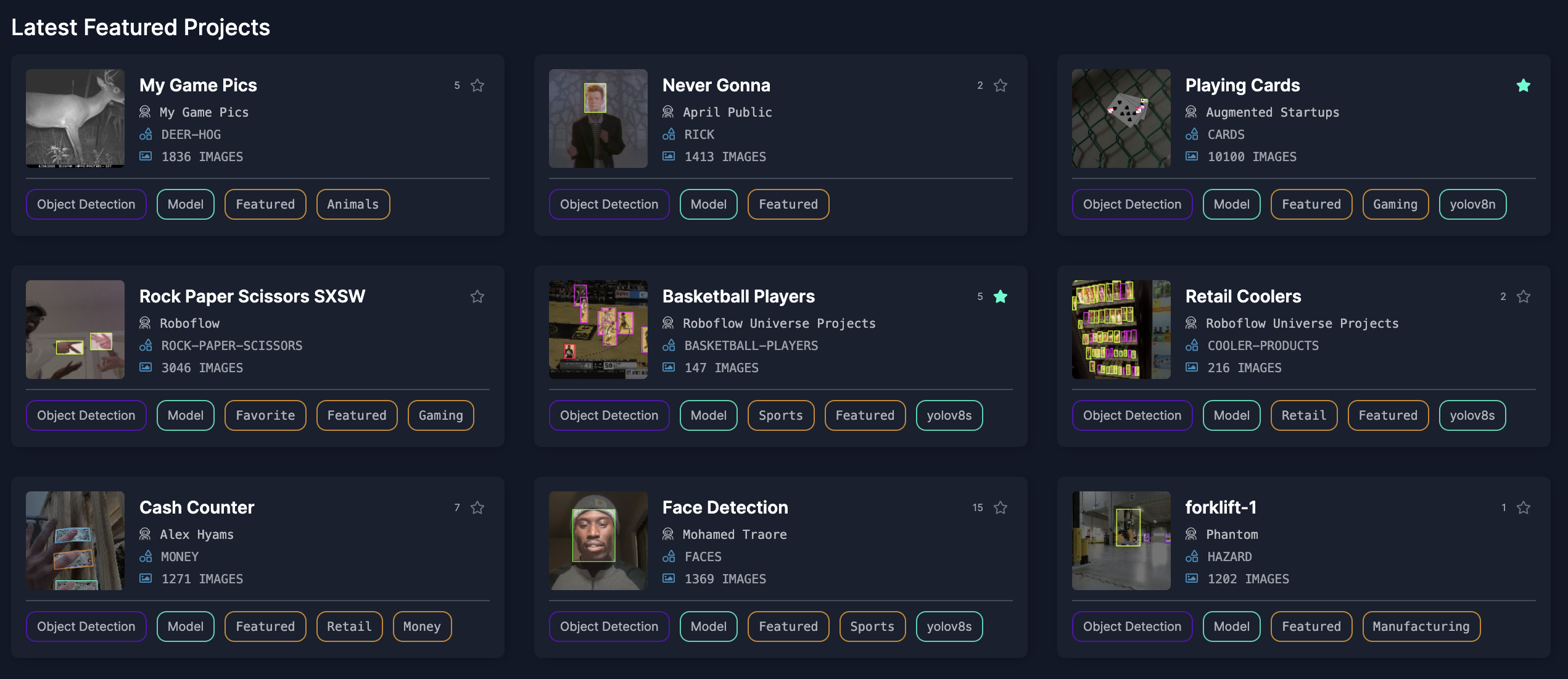Click images icon beside 10100 IMAGES
The height and width of the screenshot is (679, 1568).
point(1192,156)
